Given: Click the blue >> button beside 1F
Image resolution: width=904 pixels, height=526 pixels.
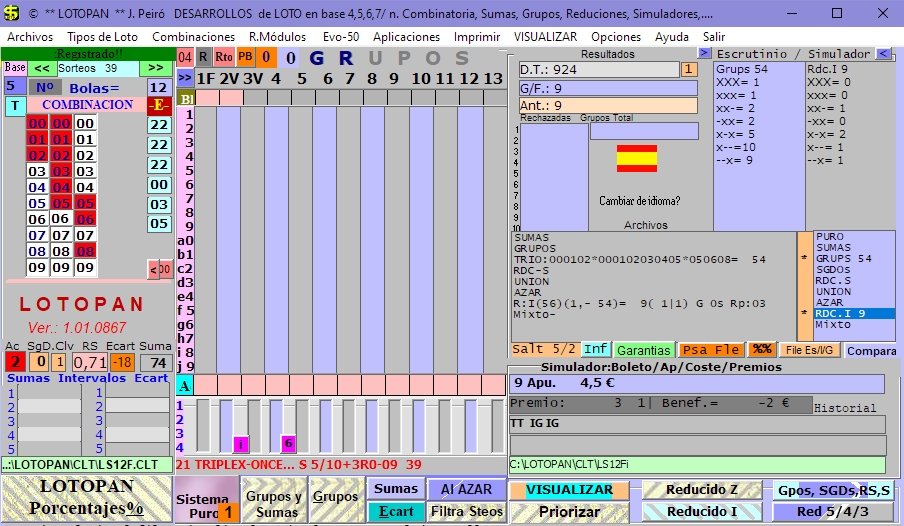Looking at the screenshot, I should (x=184, y=77).
